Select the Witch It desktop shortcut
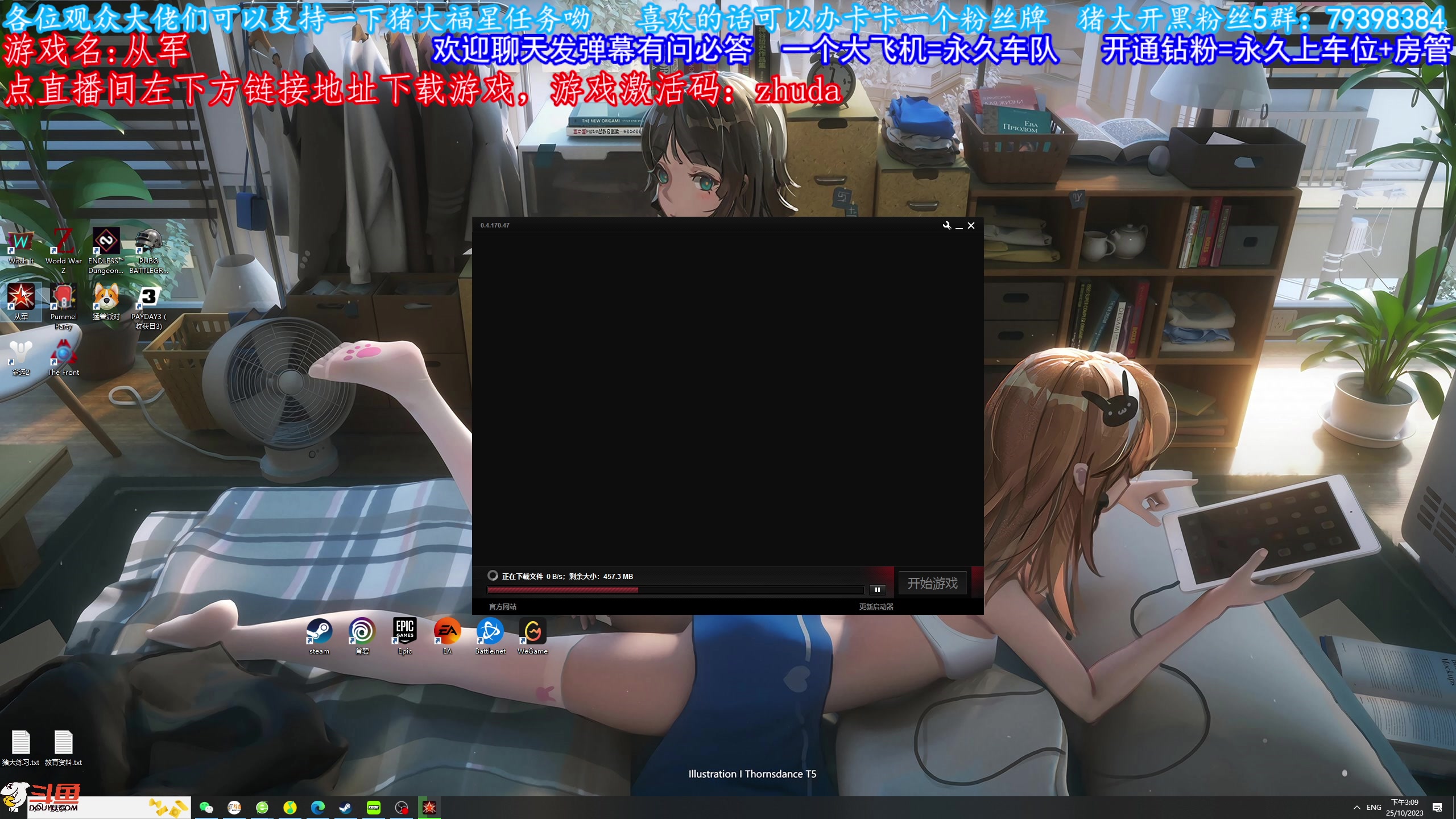The image size is (1456, 819). tap(21, 247)
